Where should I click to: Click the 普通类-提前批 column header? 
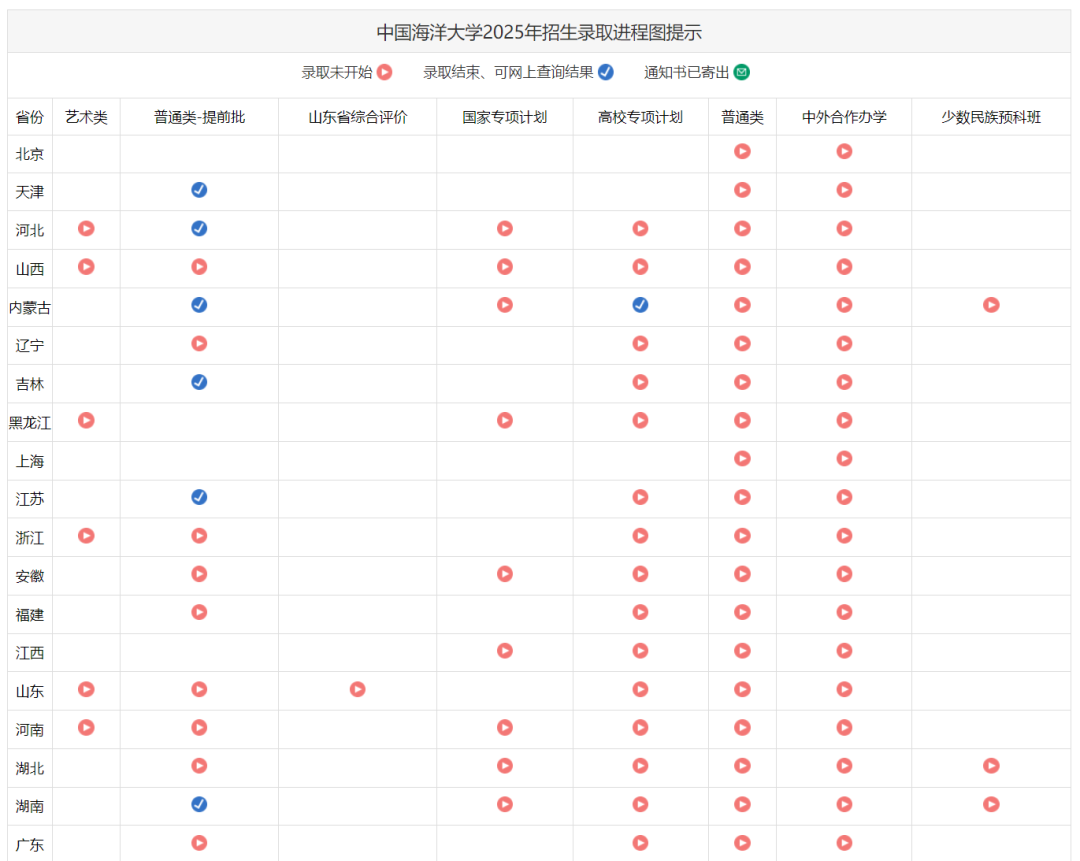point(199,118)
